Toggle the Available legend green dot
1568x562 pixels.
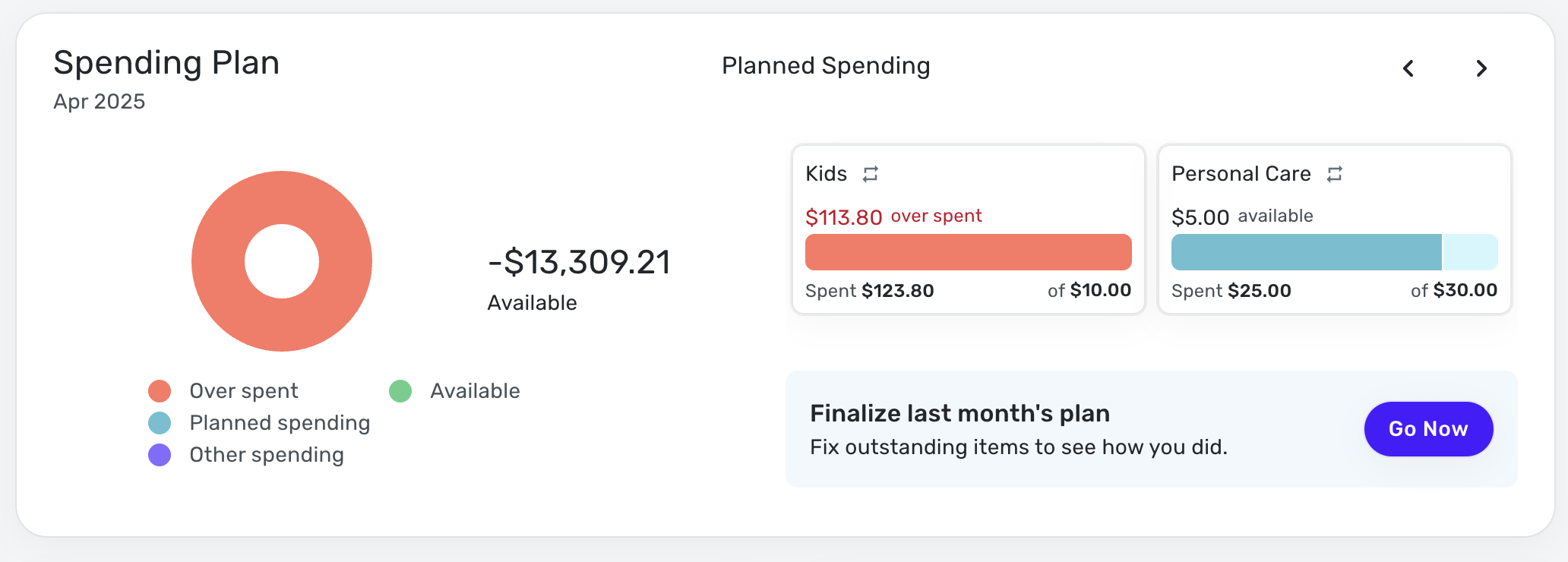(400, 391)
